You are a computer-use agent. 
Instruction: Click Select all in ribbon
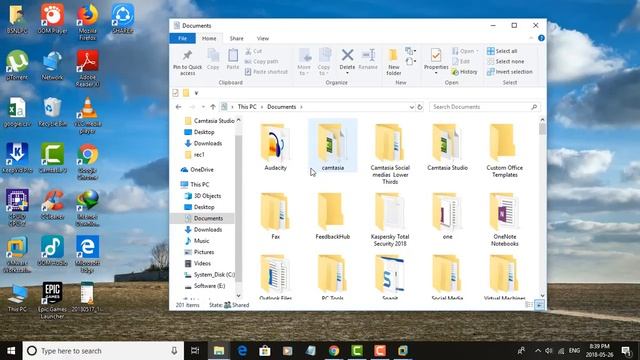pyautogui.click(x=502, y=51)
